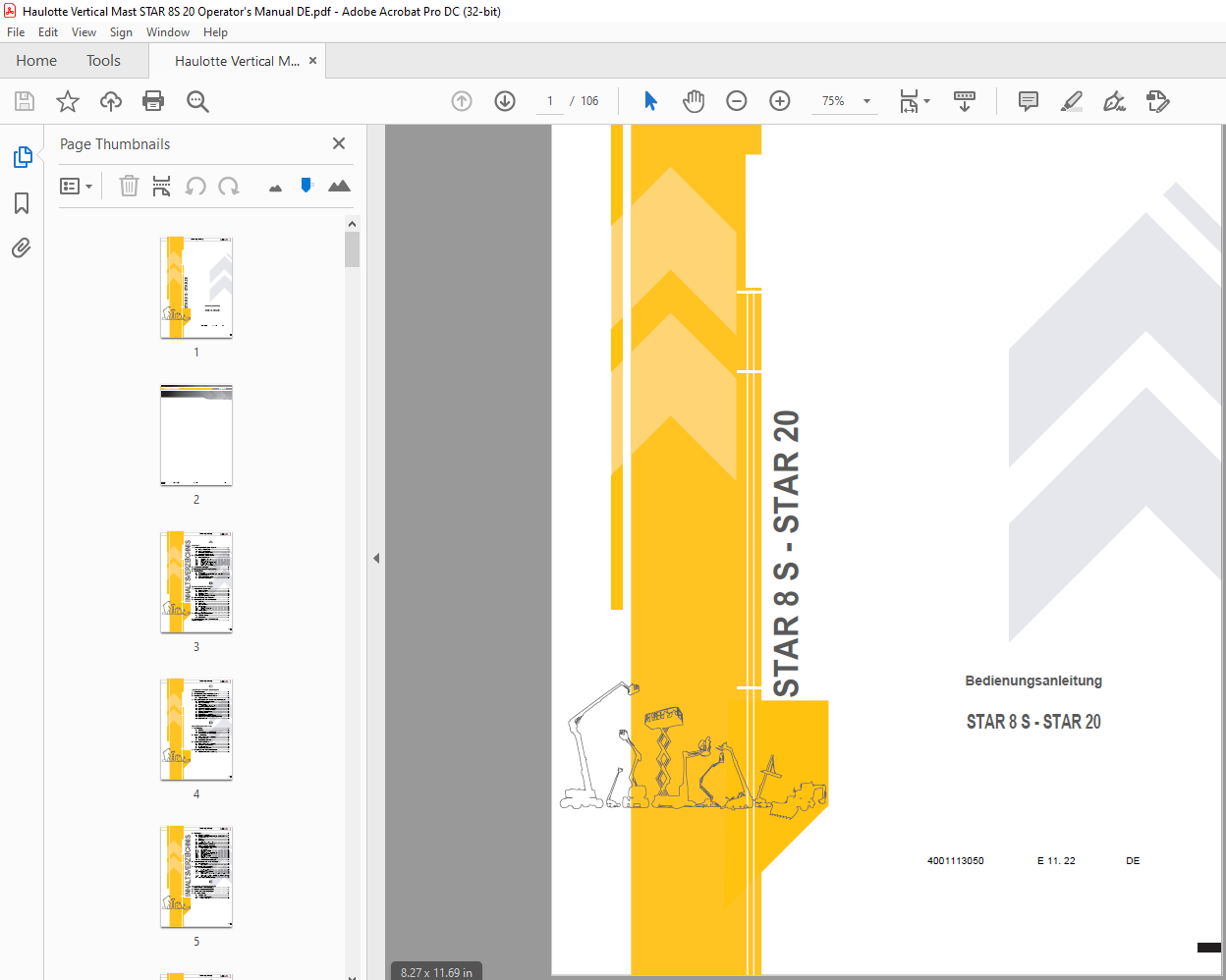Click the insert pages icon
Image resolution: width=1226 pixels, height=980 pixels.
[162, 186]
